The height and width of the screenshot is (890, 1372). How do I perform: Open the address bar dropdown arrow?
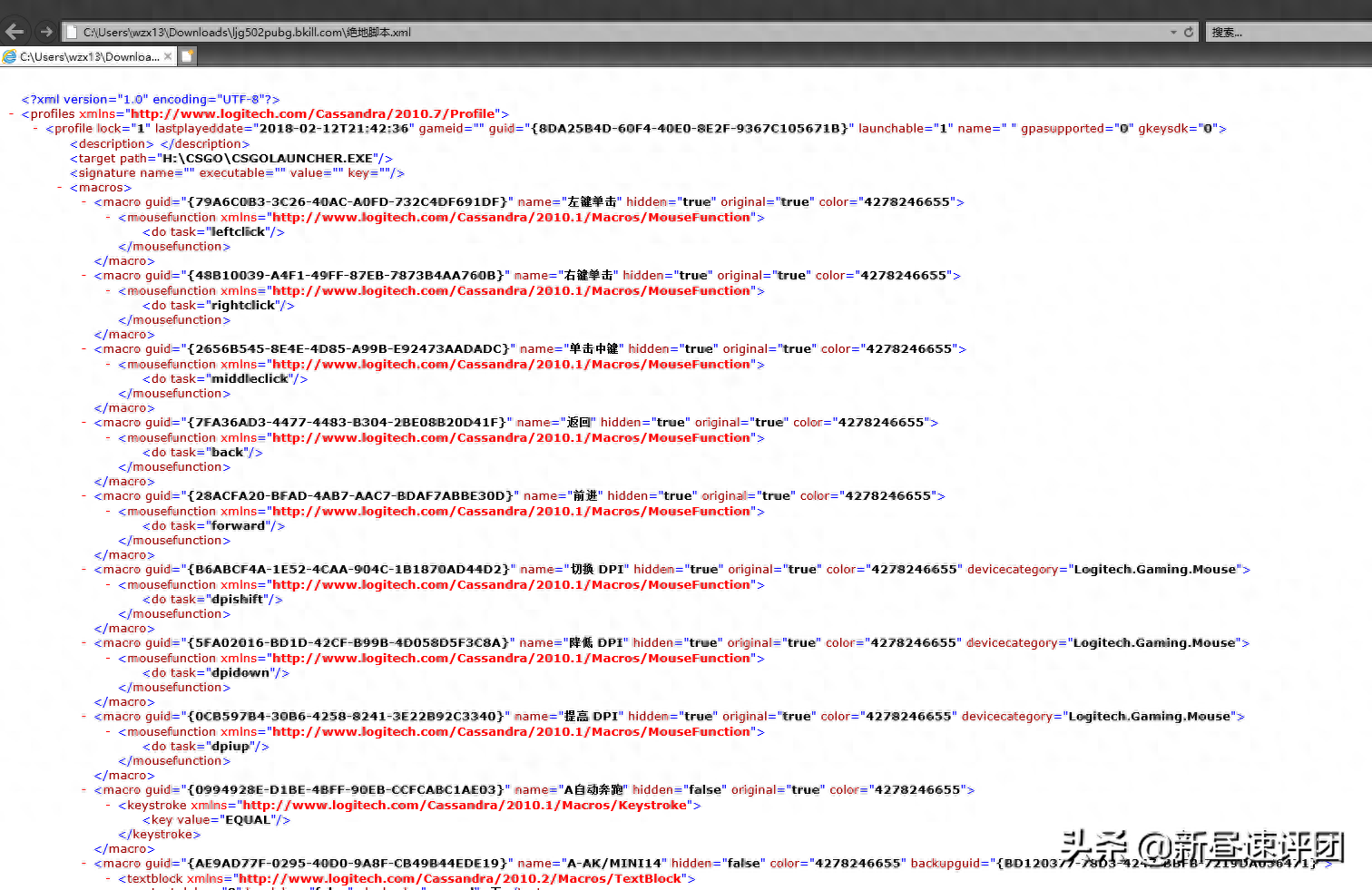tap(1173, 32)
